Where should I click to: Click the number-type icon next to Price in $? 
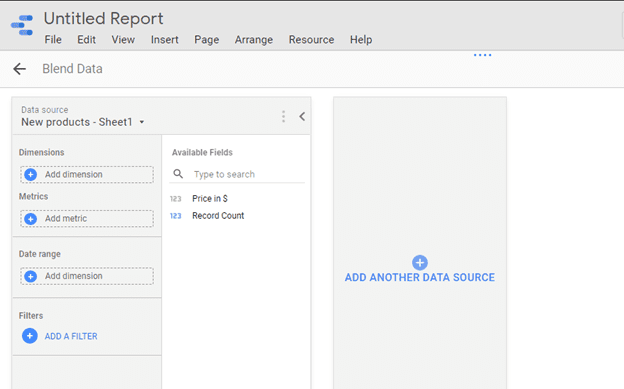tap(176, 199)
